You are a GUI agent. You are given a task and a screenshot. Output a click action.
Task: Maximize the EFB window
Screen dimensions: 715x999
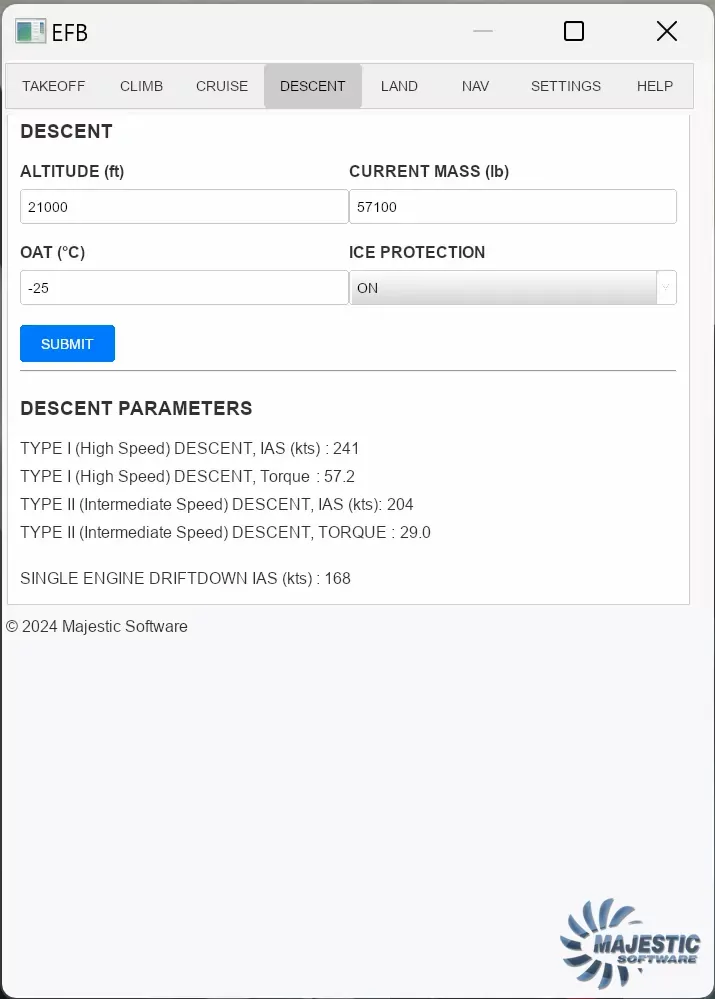(x=574, y=31)
